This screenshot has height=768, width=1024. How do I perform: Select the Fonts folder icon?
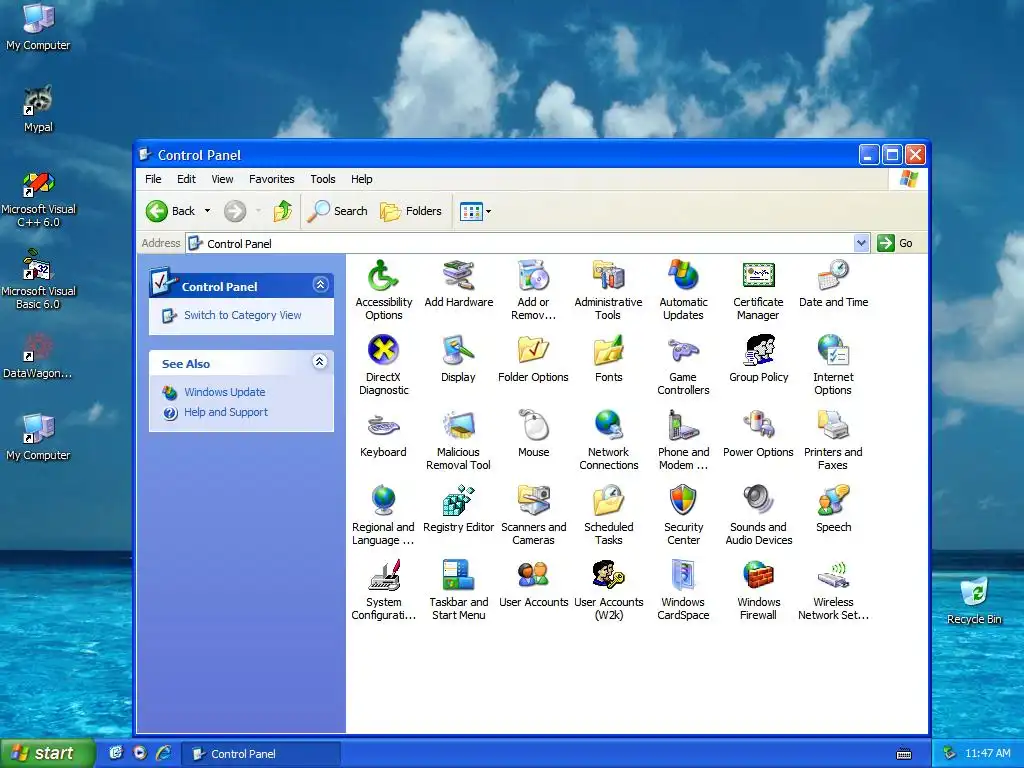click(x=609, y=351)
